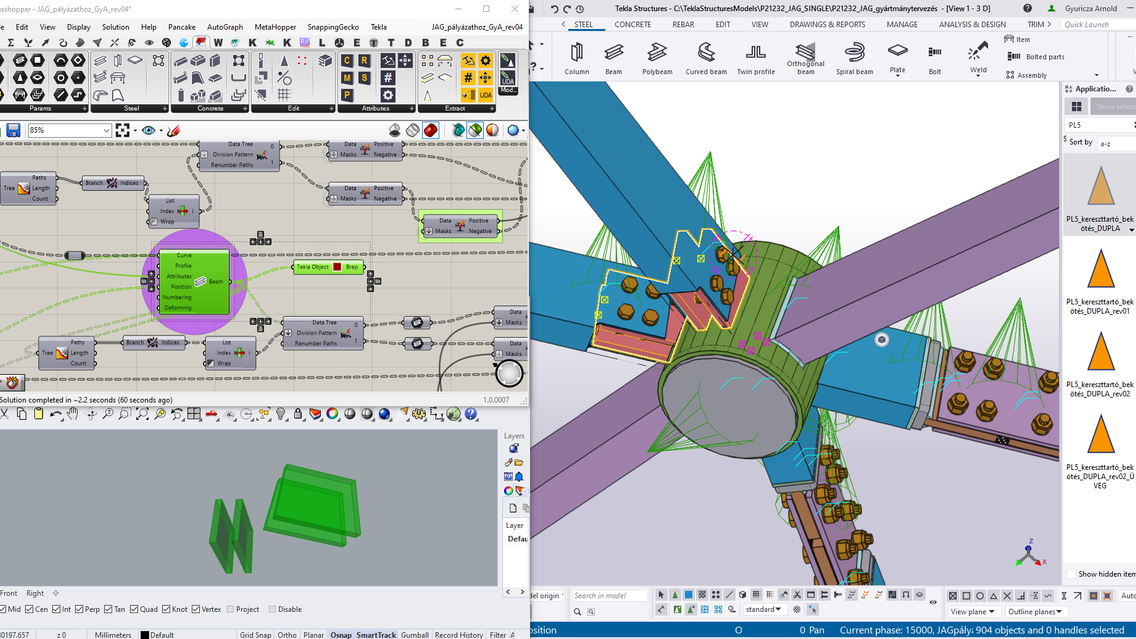Open Tekla help question mark icon
This screenshot has width=1136, height=639.
click(x=1027, y=9)
